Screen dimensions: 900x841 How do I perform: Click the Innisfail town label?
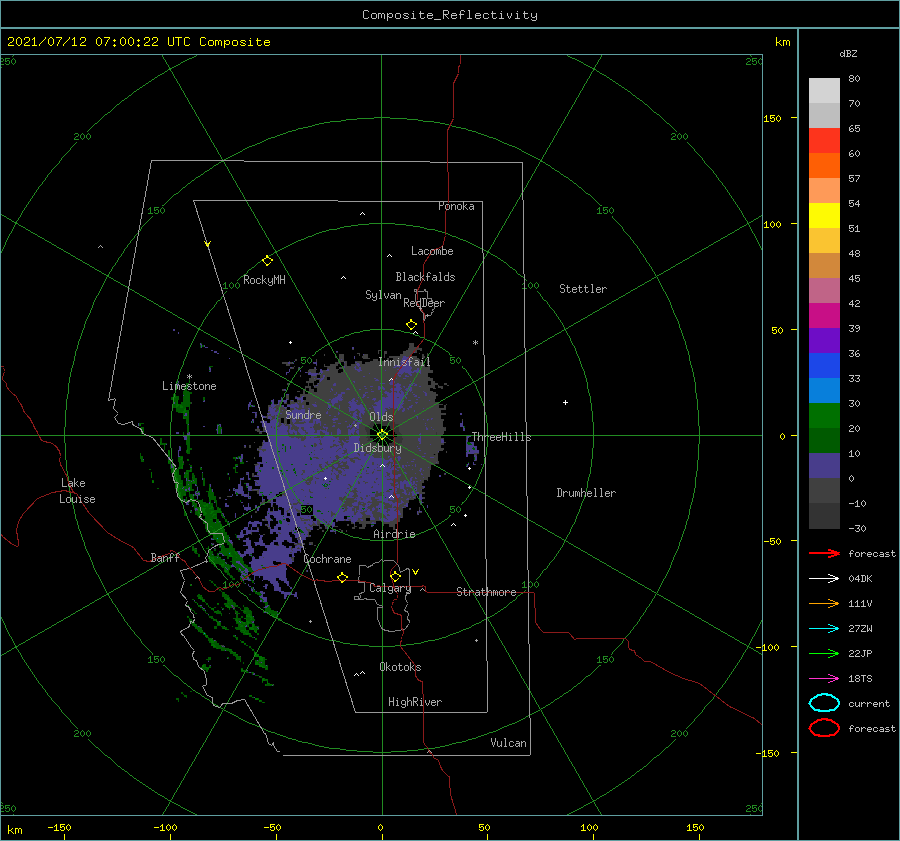coord(404,362)
